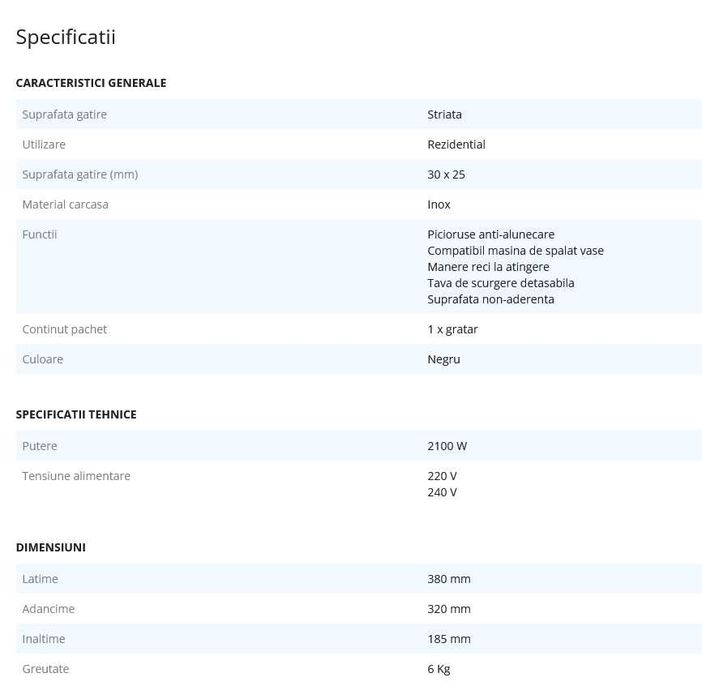Select the Inox material value
Image resolution: width=702 pixels, height=700 pixels.
(x=439, y=205)
